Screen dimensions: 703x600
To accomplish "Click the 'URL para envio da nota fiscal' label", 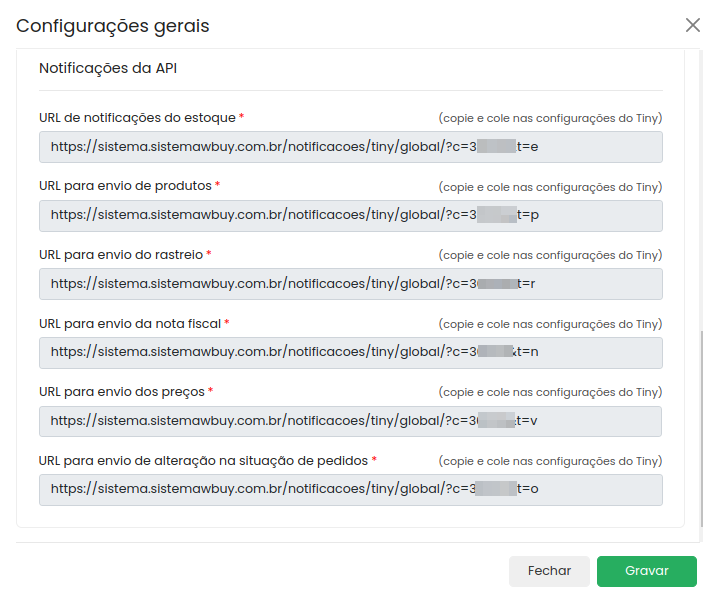I will (x=130, y=324).
